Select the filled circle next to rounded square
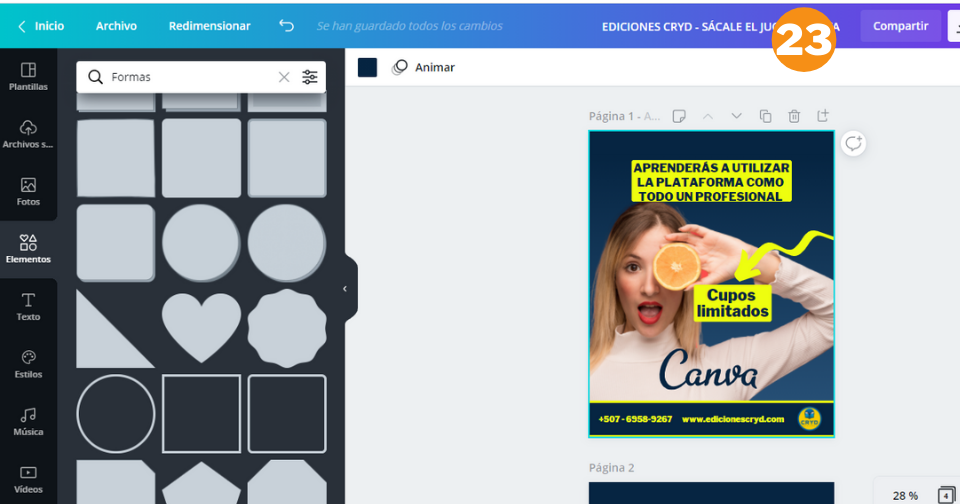The image size is (960, 504). 201,243
